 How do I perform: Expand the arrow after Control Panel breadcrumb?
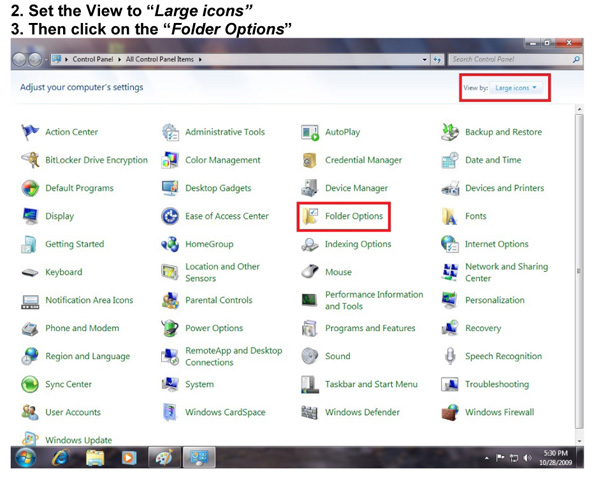coord(120,60)
